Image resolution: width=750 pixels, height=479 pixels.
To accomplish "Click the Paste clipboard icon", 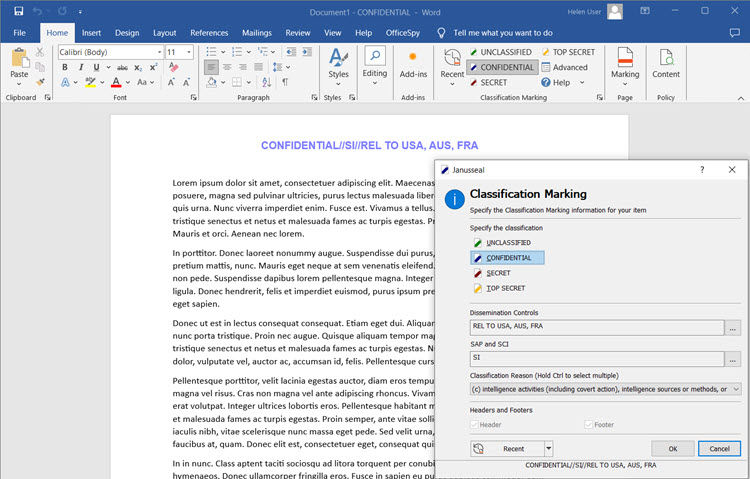I will click(19, 57).
